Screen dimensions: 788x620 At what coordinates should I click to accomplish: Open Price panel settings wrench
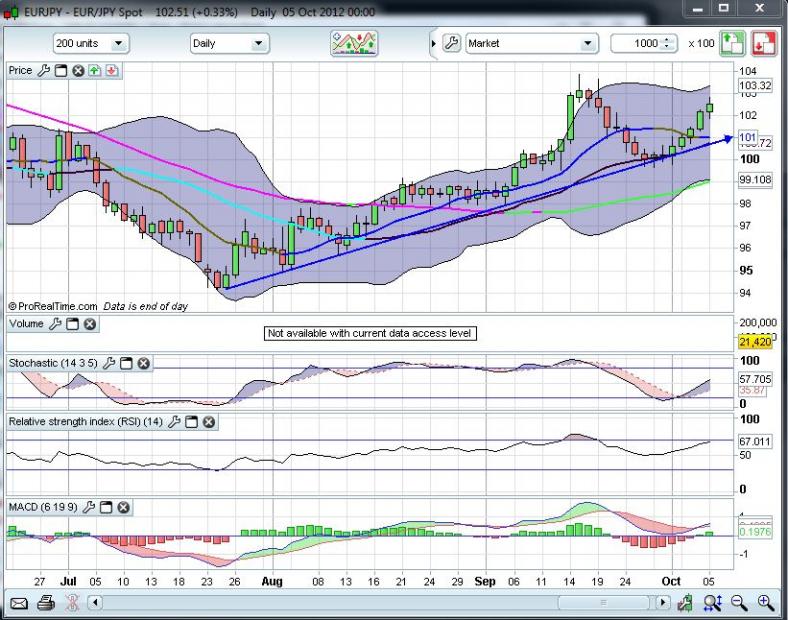[x=43, y=71]
